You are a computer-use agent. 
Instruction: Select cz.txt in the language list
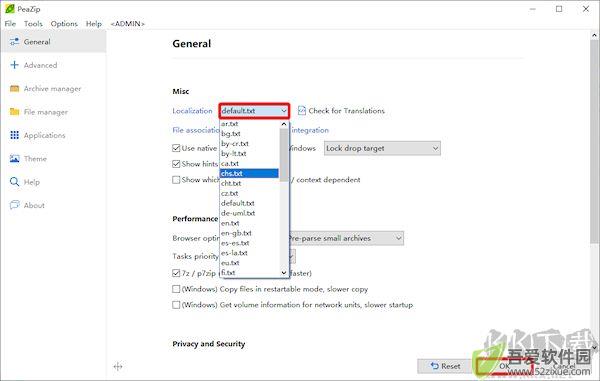coord(249,193)
